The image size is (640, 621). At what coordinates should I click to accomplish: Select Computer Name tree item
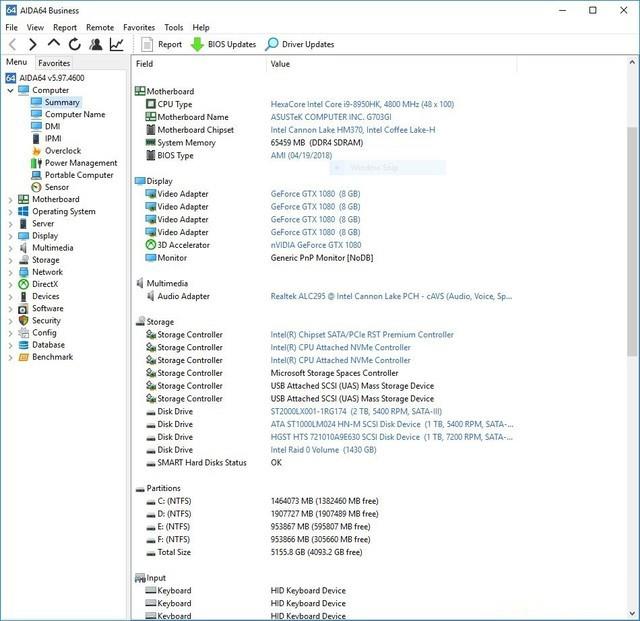75,114
